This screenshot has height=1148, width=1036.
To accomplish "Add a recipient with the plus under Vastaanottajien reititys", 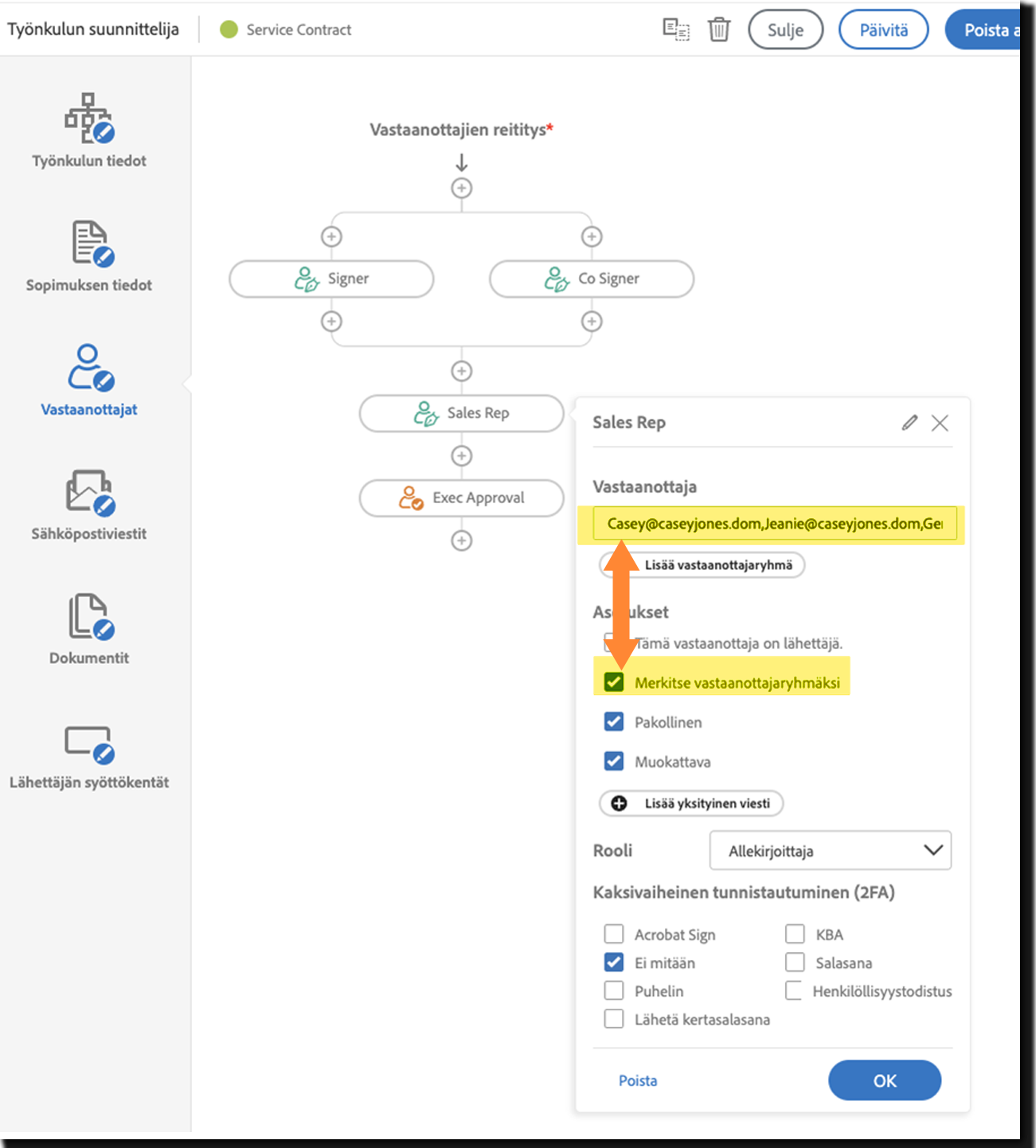I will (x=462, y=189).
